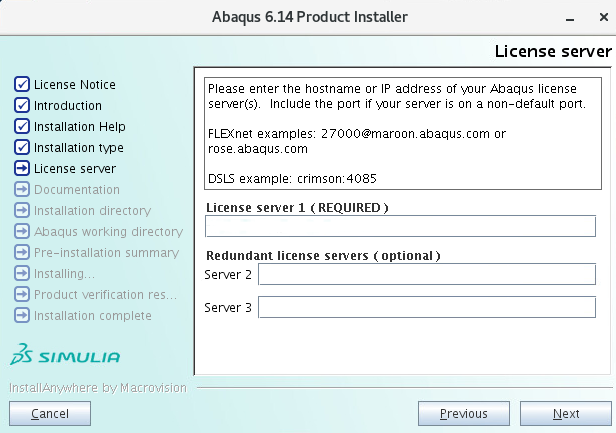Screen dimensions: 616x433
Task: Select the 'Installing...' step label
Action: tap(64, 273)
